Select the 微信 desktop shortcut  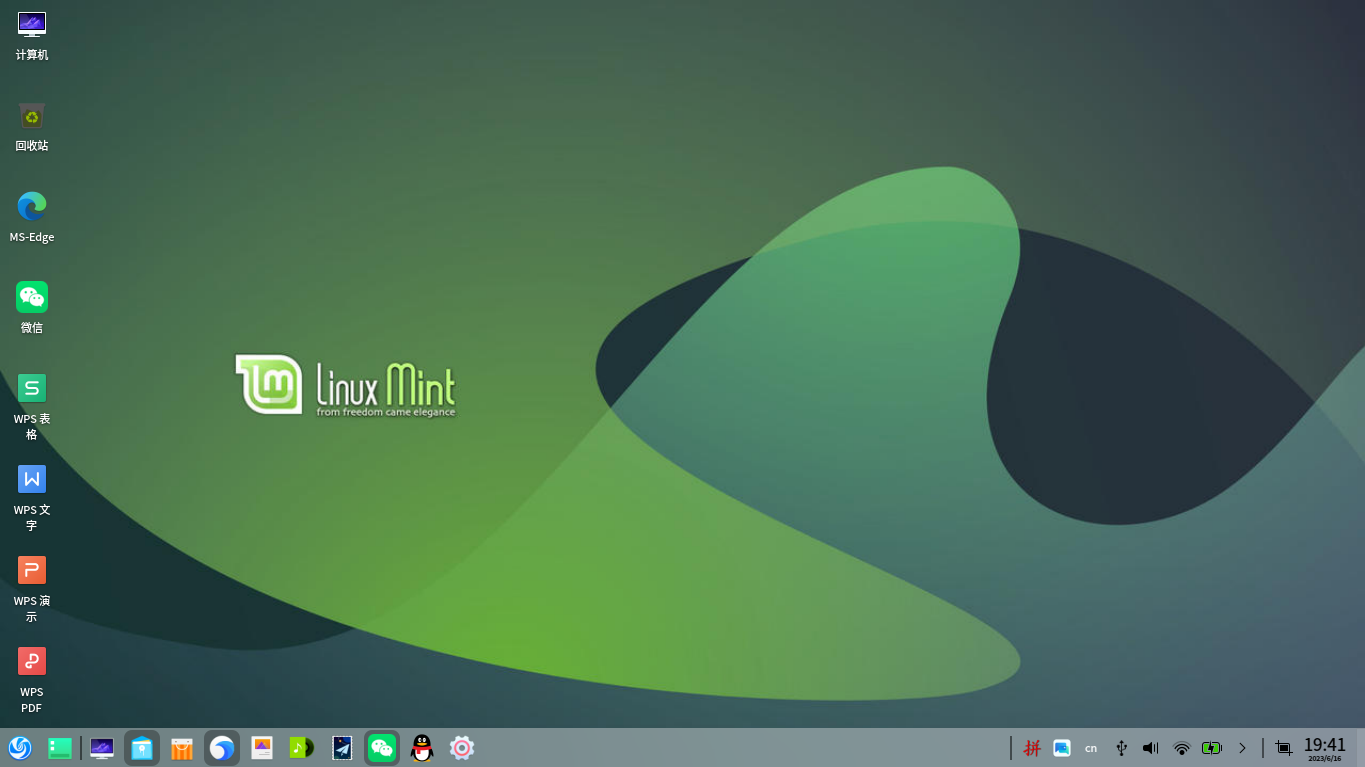pyautogui.click(x=32, y=308)
